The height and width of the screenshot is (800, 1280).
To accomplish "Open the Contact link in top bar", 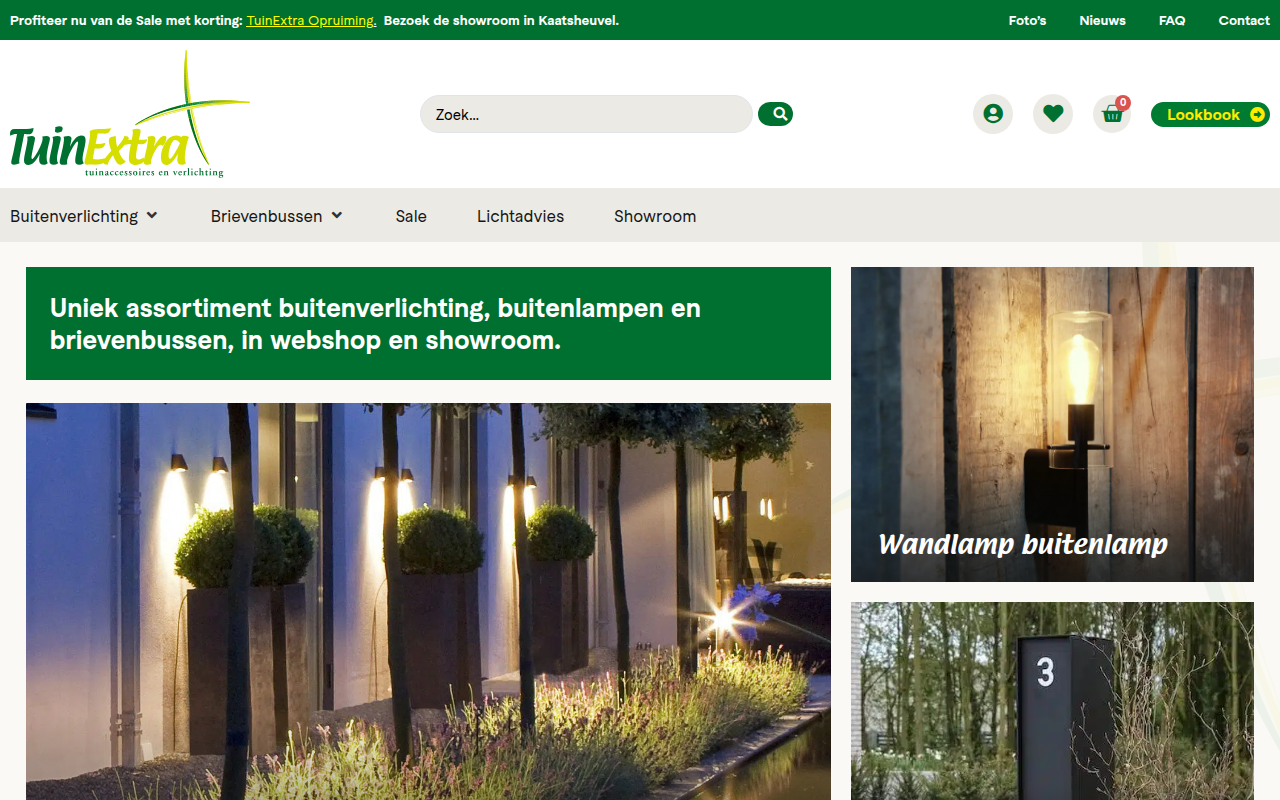I will 1244,20.
